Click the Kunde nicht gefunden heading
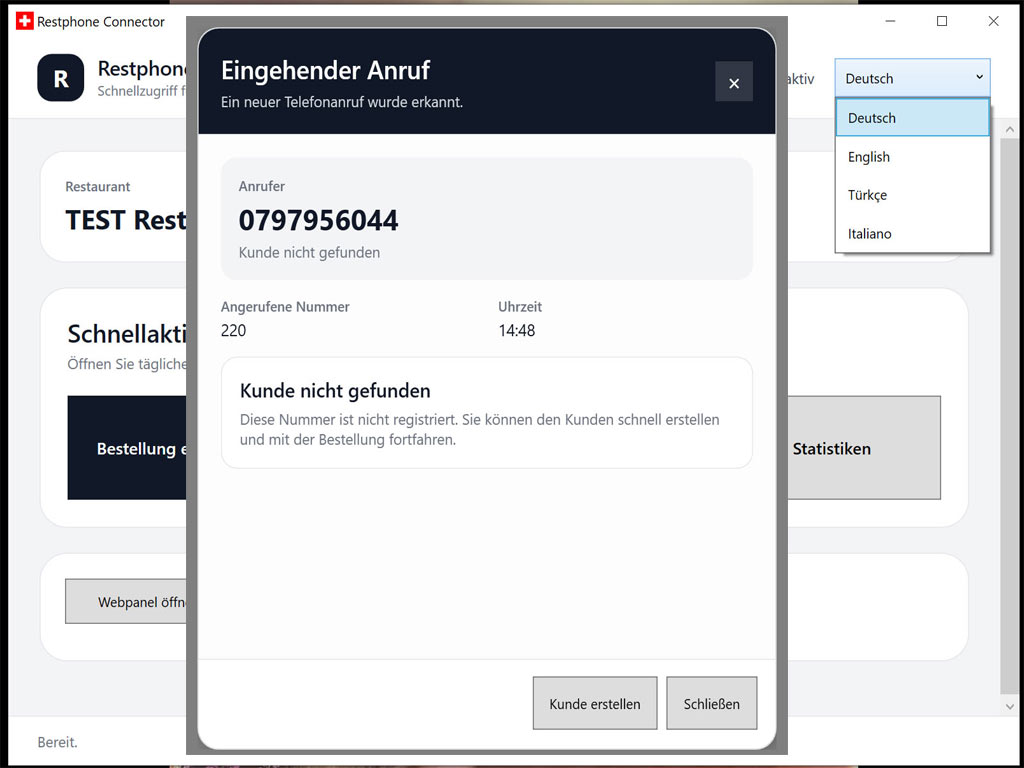This screenshot has width=1024, height=768. 335,391
